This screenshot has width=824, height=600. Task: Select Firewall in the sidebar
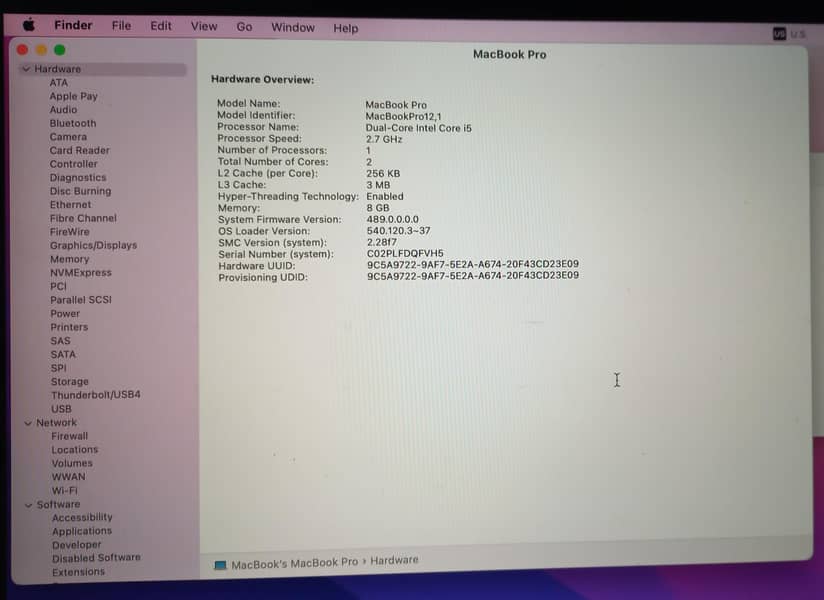(x=70, y=437)
